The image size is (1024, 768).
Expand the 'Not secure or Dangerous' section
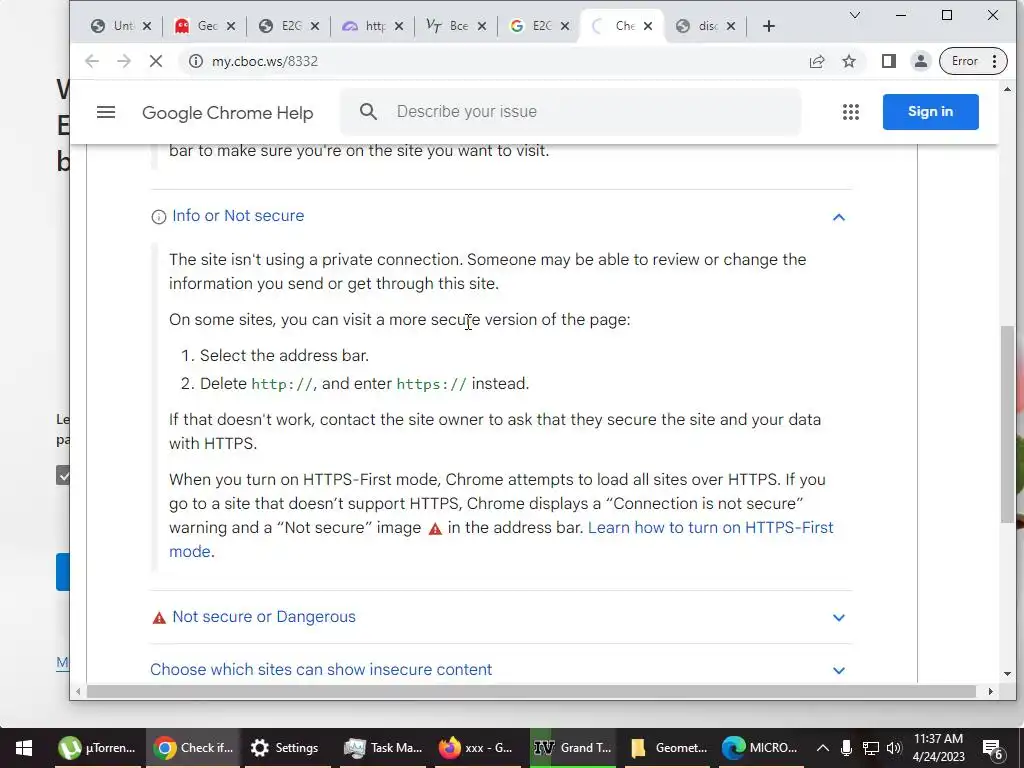(839, 618)
